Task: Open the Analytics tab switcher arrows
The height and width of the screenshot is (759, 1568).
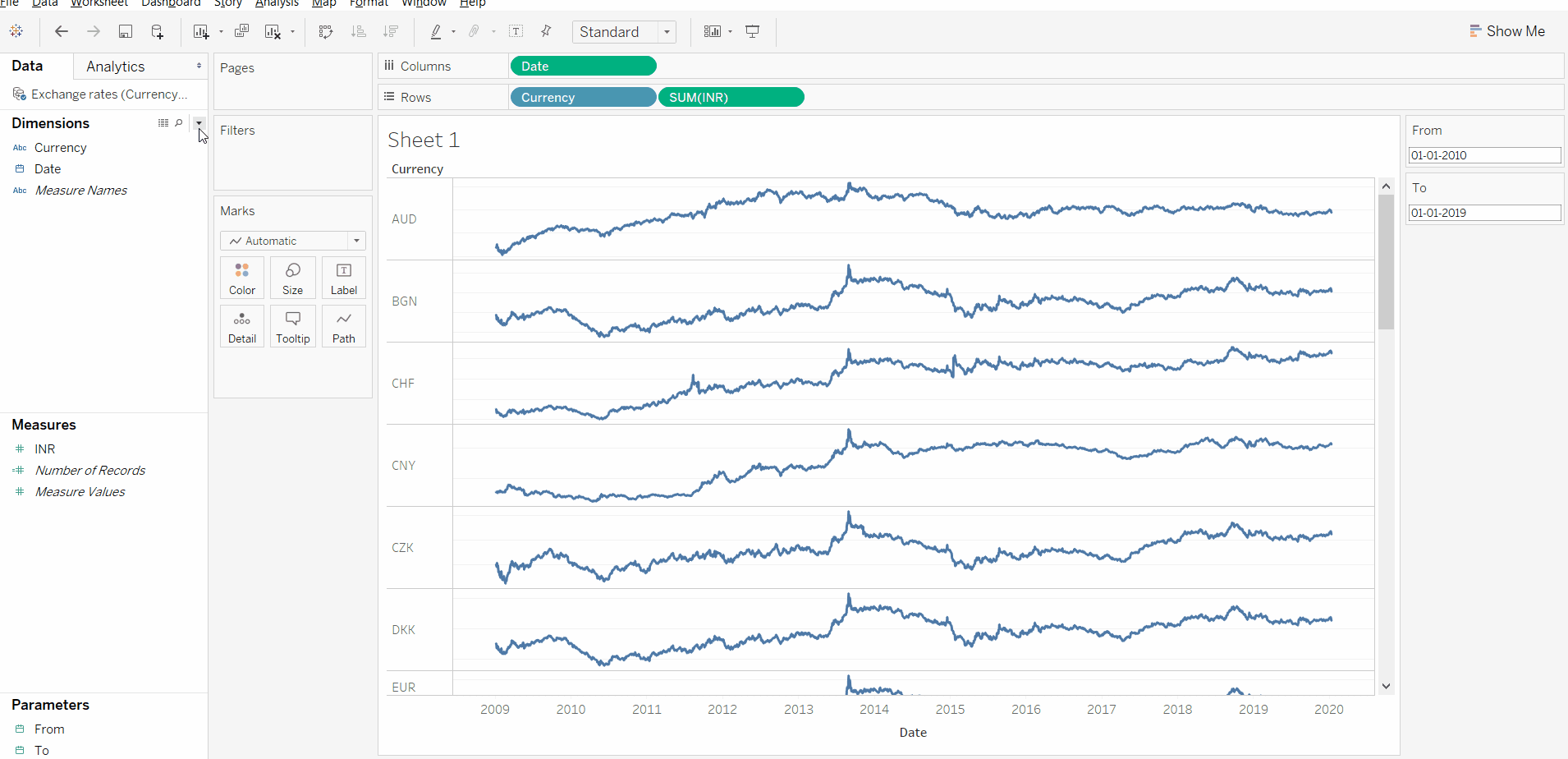Action: click(199, 66)
